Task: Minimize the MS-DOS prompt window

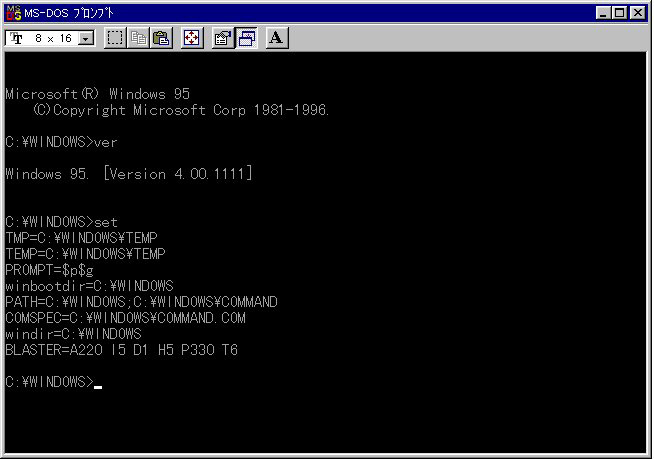Action: click(602, 13)
